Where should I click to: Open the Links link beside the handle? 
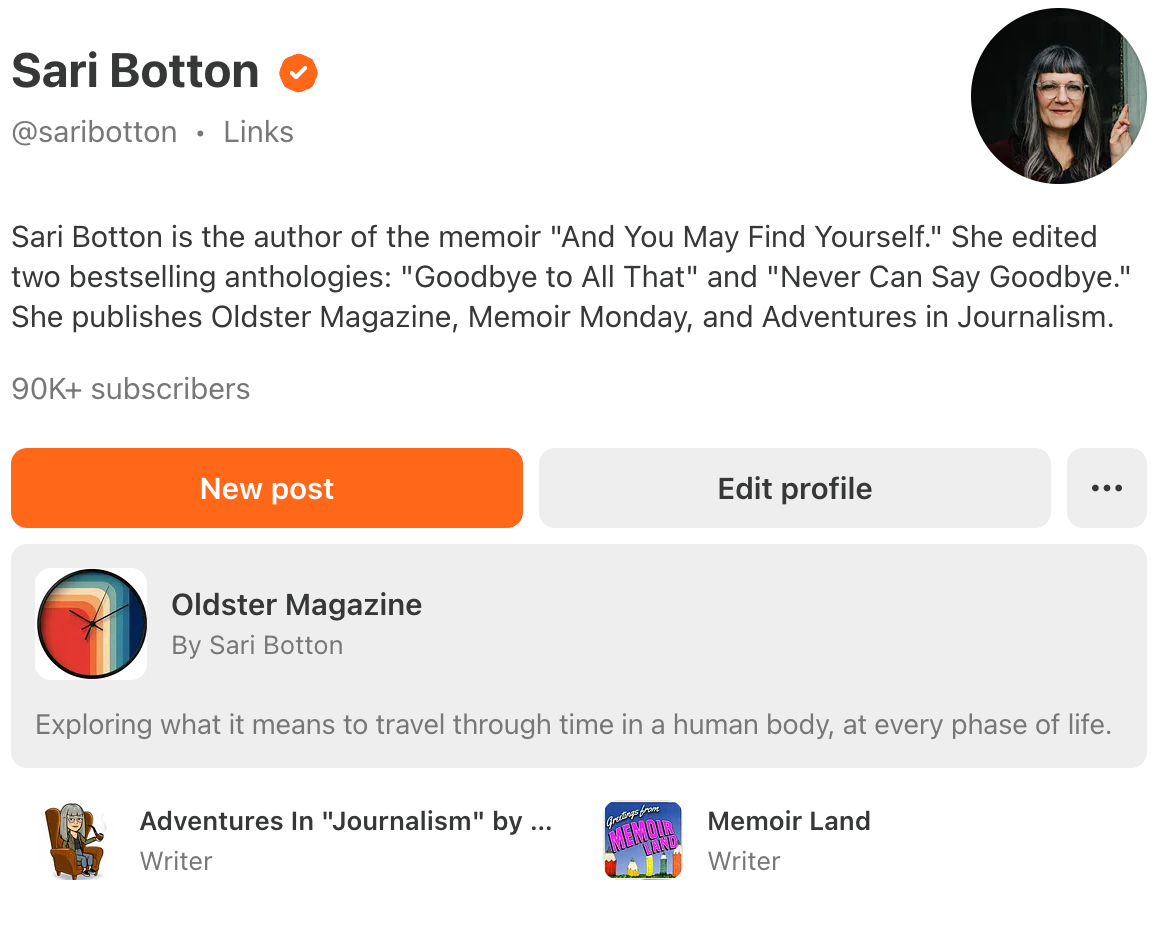(258, 132)
